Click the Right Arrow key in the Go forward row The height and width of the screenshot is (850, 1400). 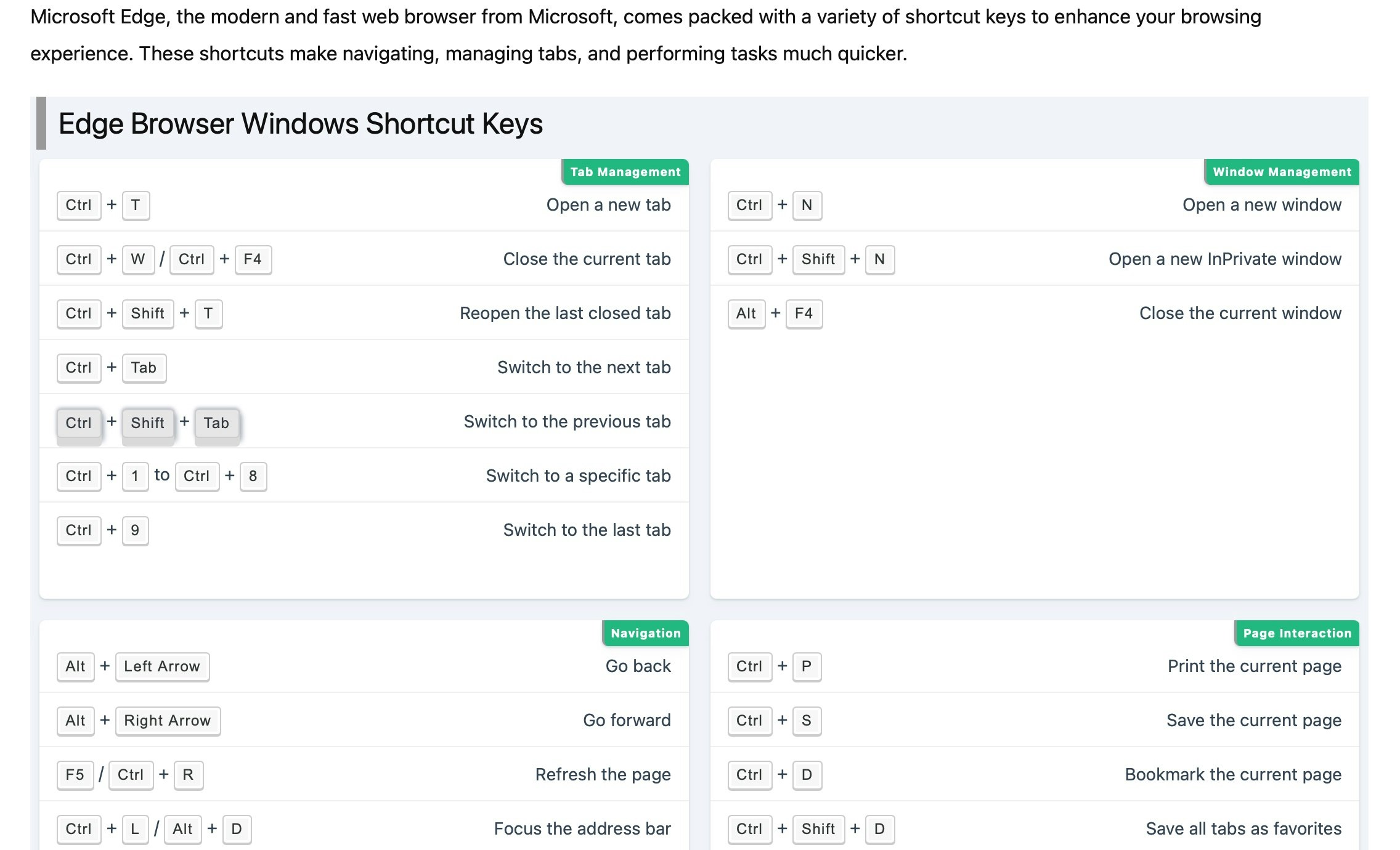pos(168,721)
